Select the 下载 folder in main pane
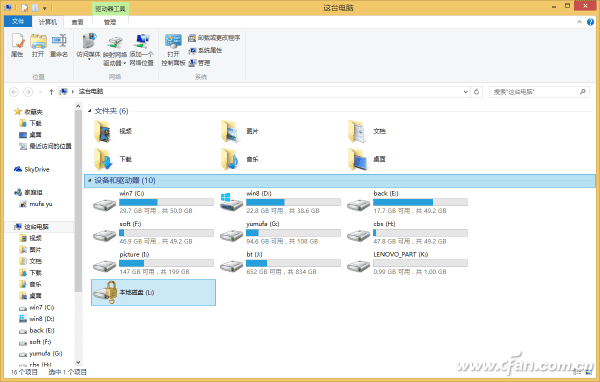The image size is (600, 382). pos(113,159)
